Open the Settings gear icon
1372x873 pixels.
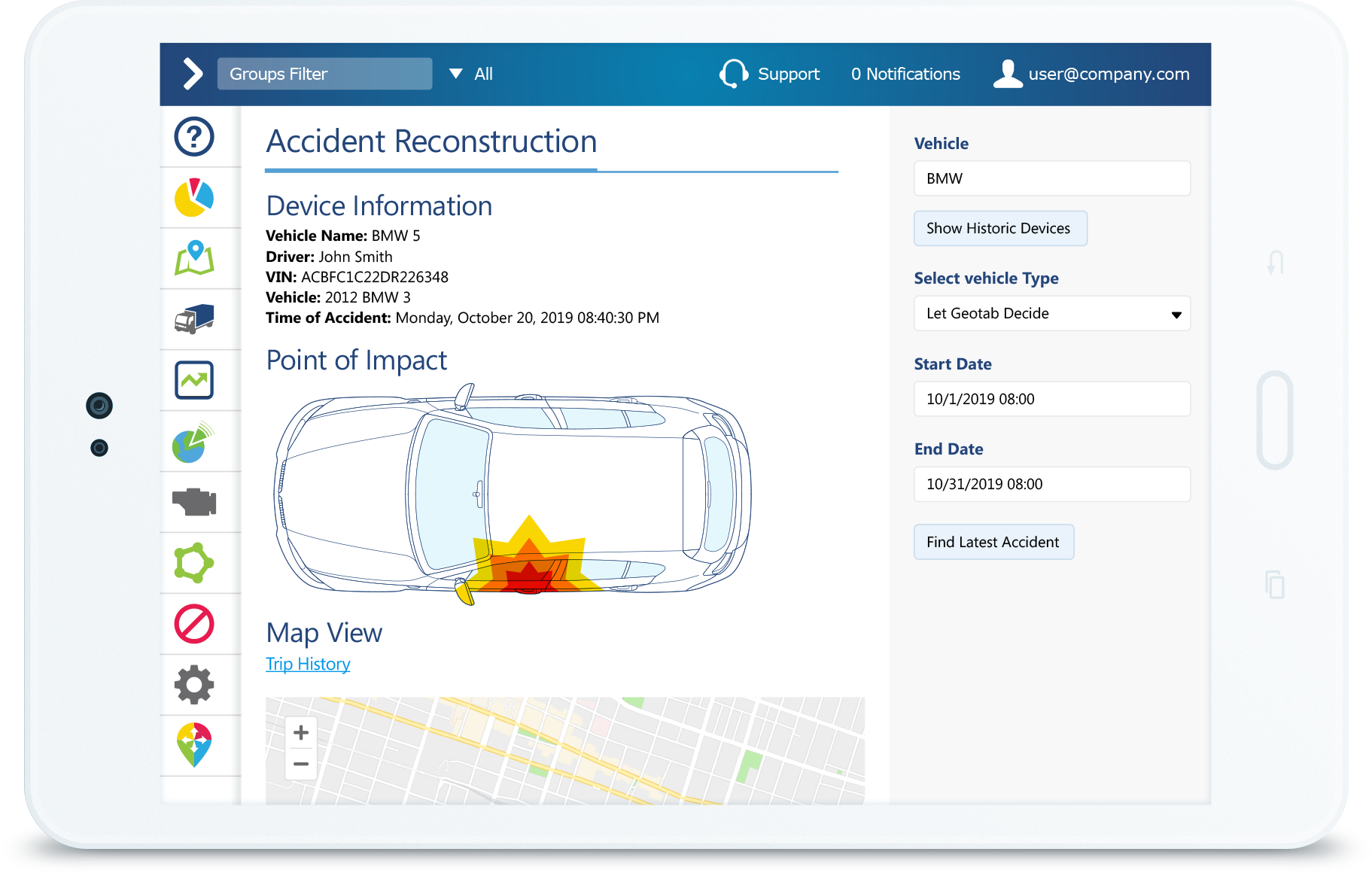[x=194, y=685]
